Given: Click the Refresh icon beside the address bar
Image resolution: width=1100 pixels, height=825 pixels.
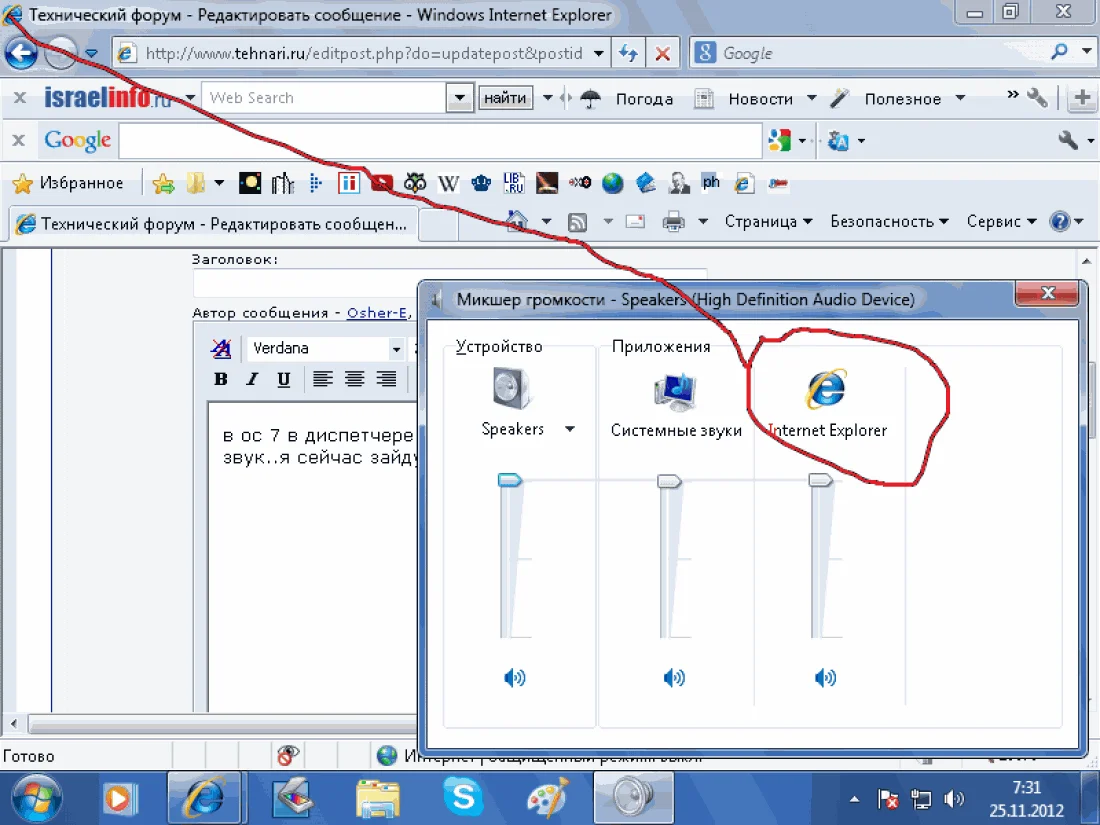Looking at the screenshot, I should [x=629, y=53].
